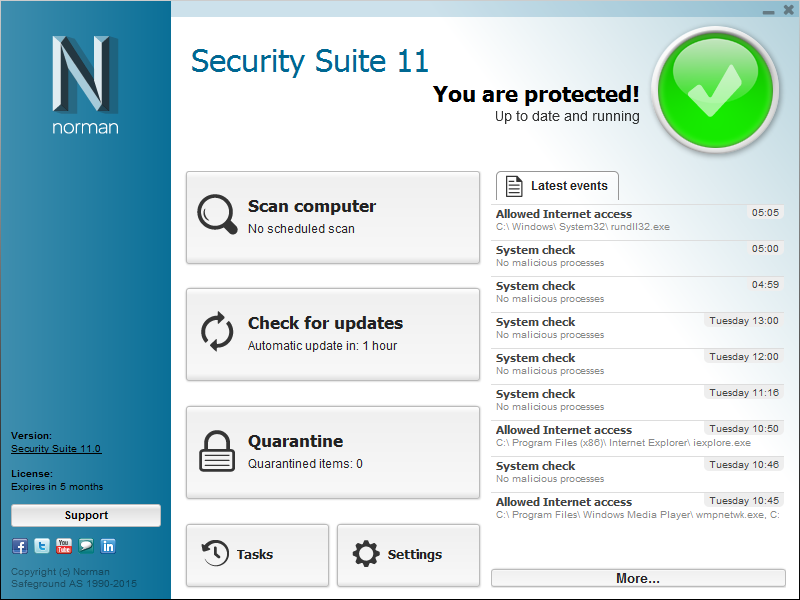The width and height of the screenshot is (800, 600).
Task: Select the Latest events tab
Action: click(x=557, y=186)
